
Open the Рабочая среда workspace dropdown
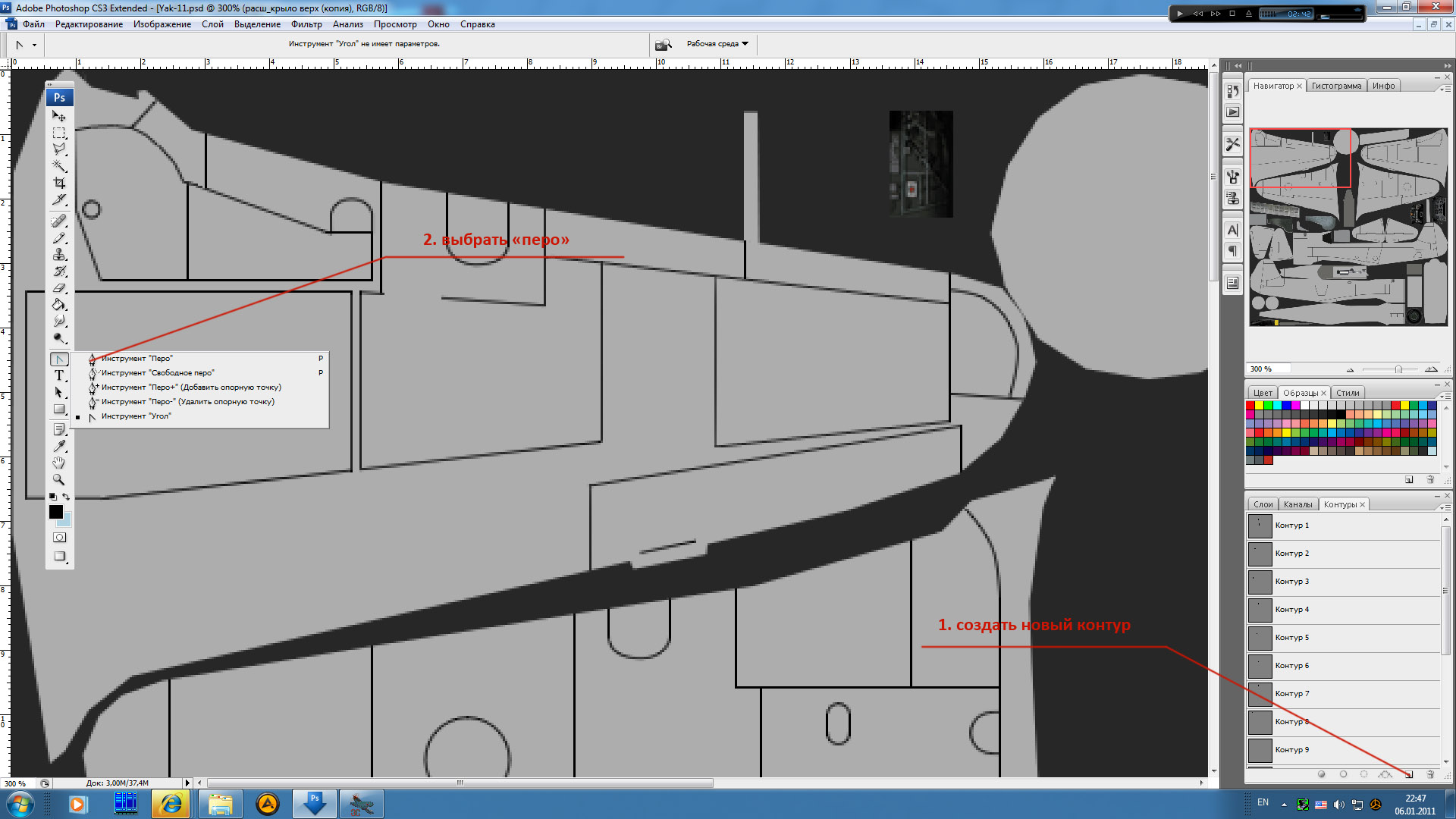point(717,44)
